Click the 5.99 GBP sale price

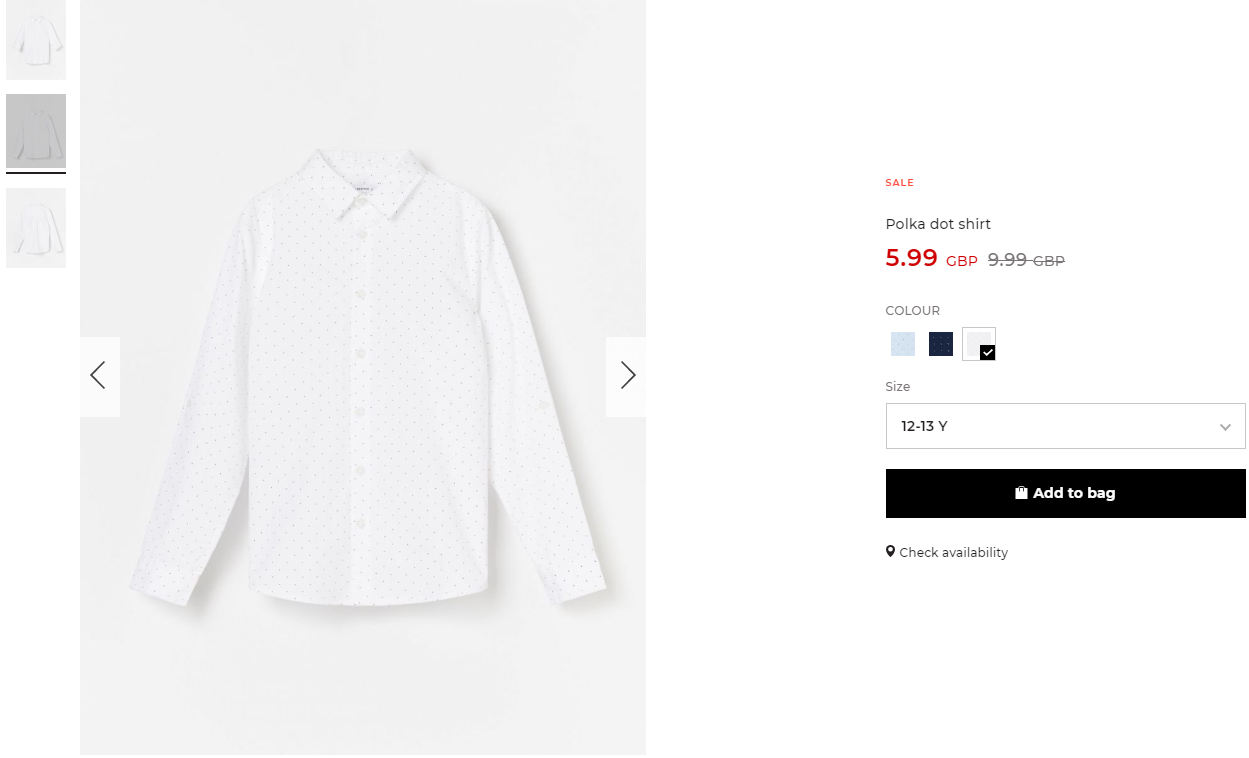[x=931, y=259]
